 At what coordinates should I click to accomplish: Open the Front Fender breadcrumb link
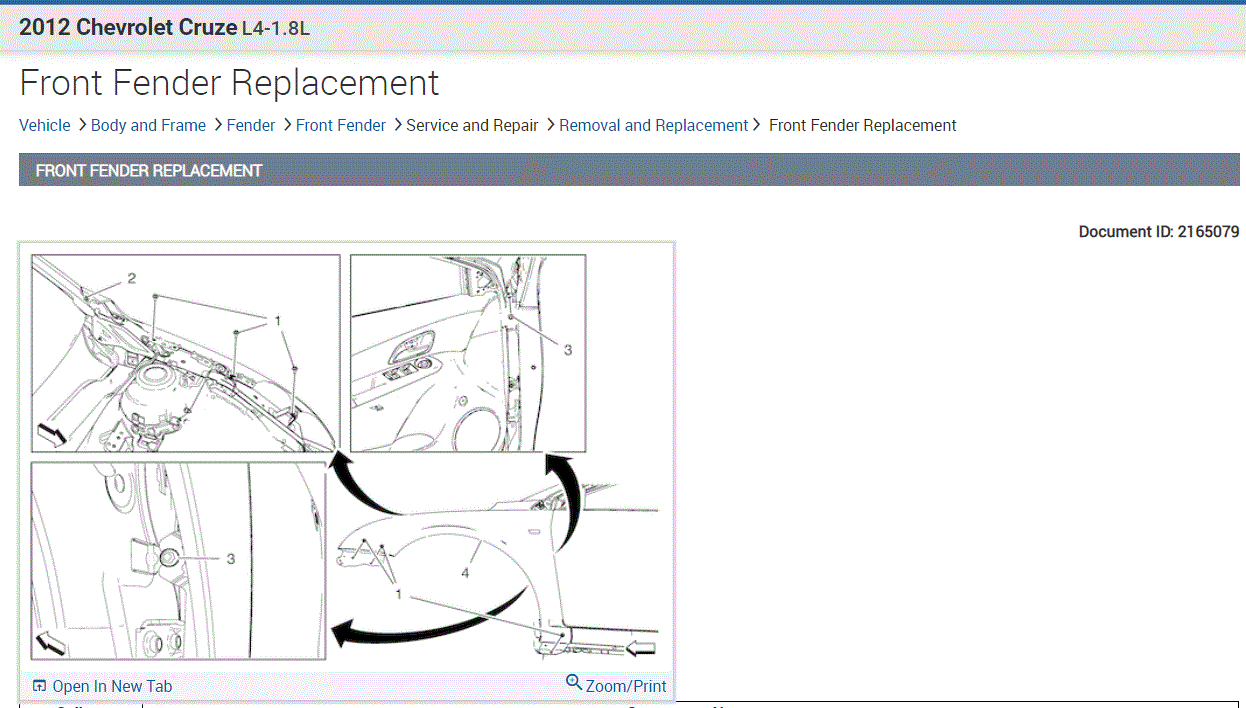pyautogui.click(x=341, y=125)
